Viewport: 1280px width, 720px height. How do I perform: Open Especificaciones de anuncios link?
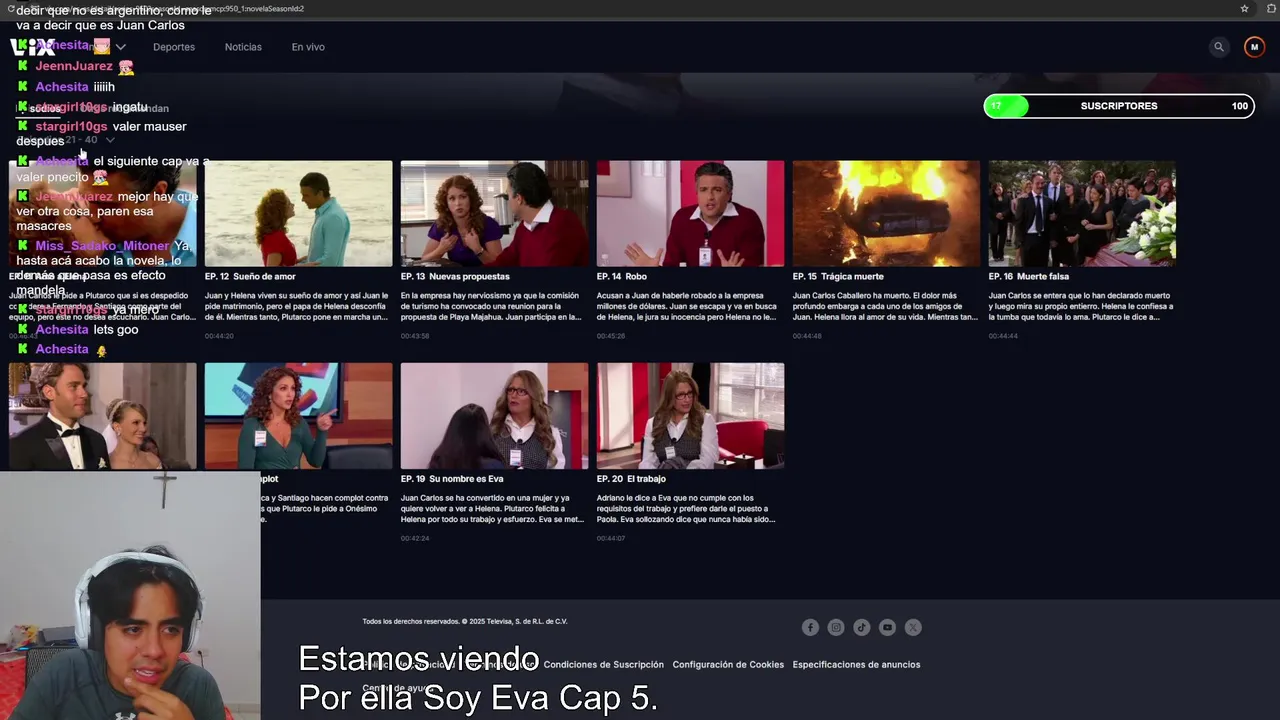(x=856, y=664)
